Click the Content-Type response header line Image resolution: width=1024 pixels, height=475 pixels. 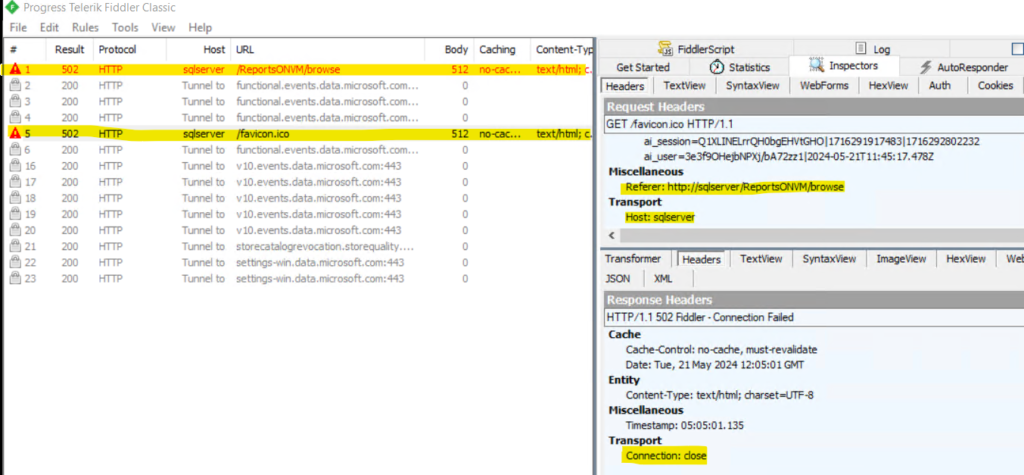(719, 395)
